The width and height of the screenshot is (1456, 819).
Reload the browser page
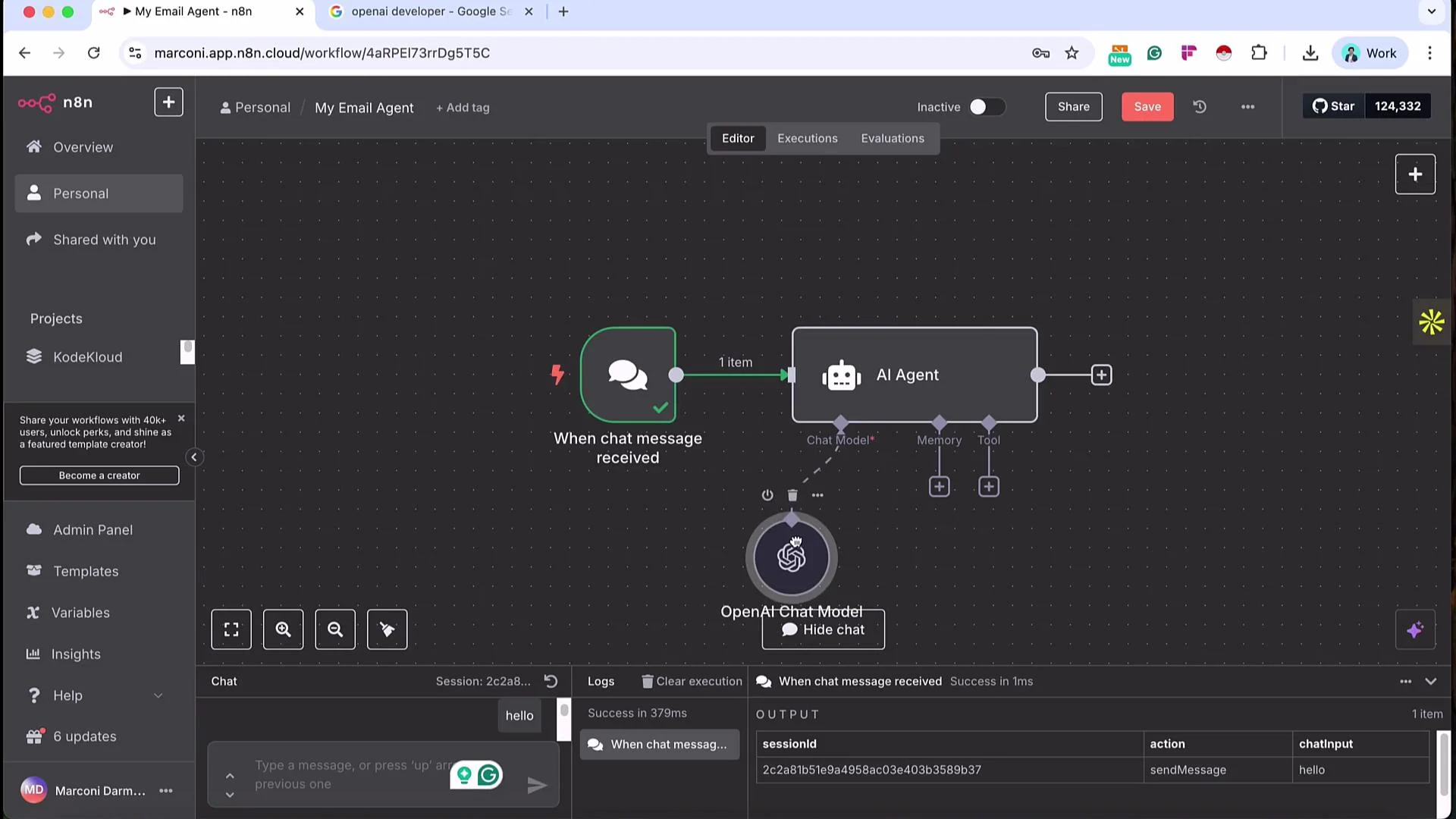93,53
